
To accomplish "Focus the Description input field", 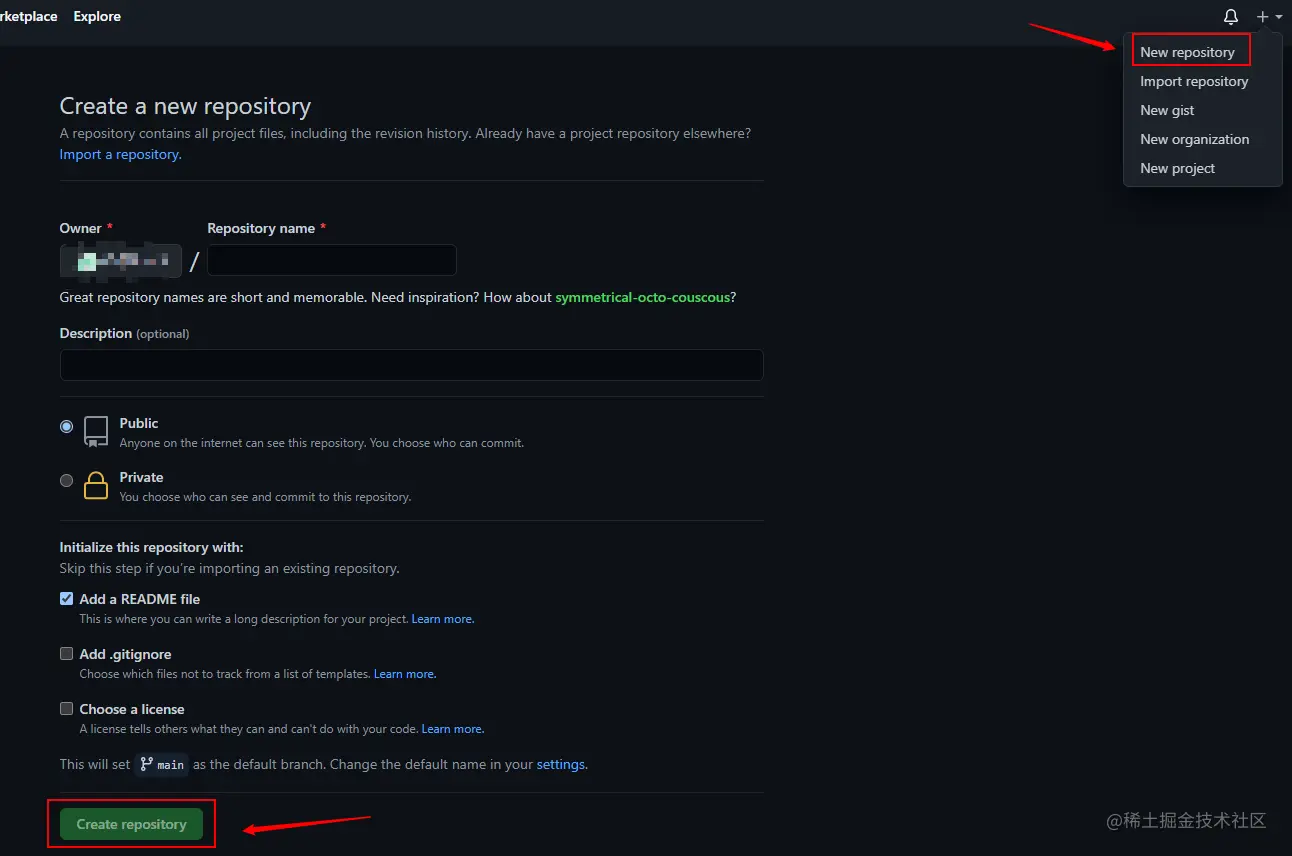I will click(x=411, y=365).
